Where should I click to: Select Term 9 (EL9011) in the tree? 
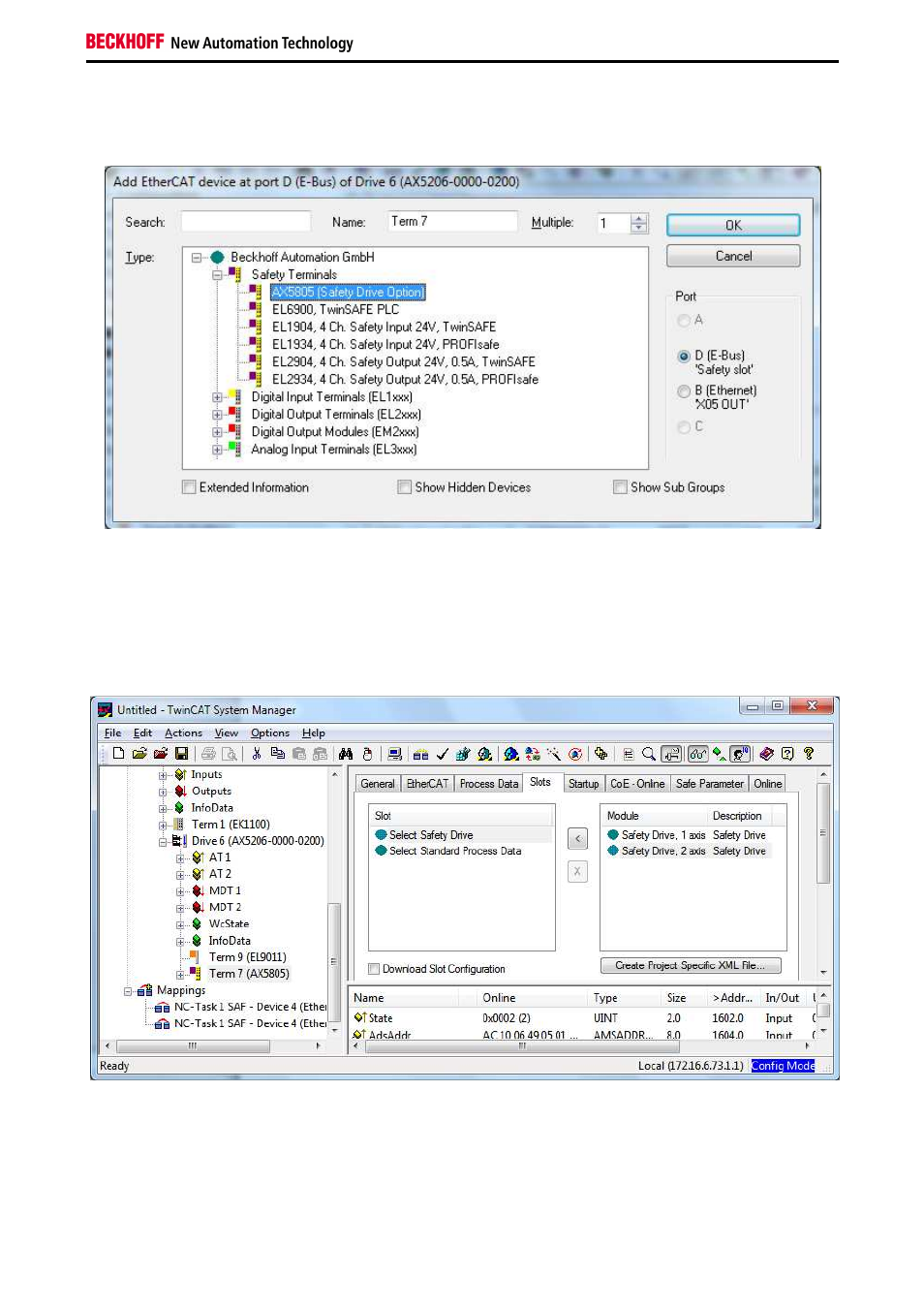(x=247, y=957)
